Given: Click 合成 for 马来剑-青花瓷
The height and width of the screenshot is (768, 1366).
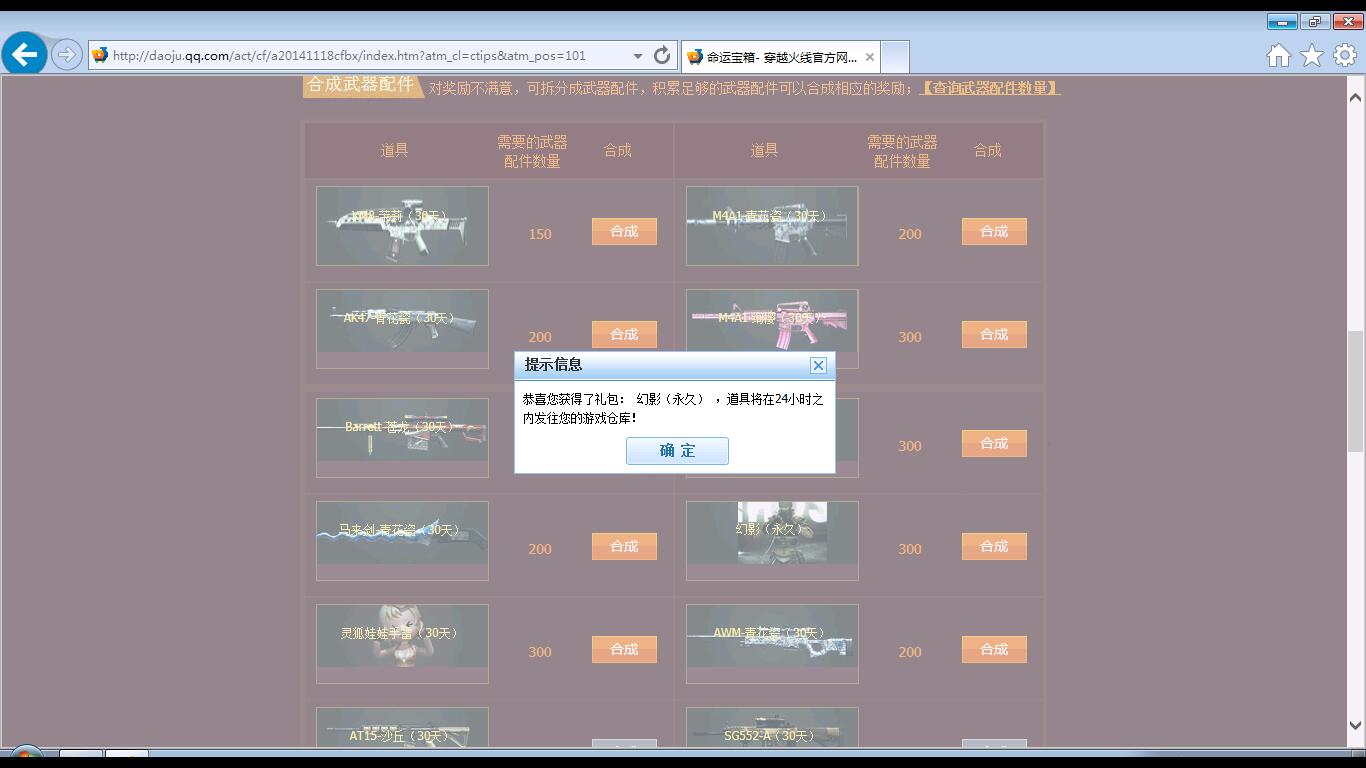Looking at the screenshot, I should pyautogui.click(x=624, y=546).
